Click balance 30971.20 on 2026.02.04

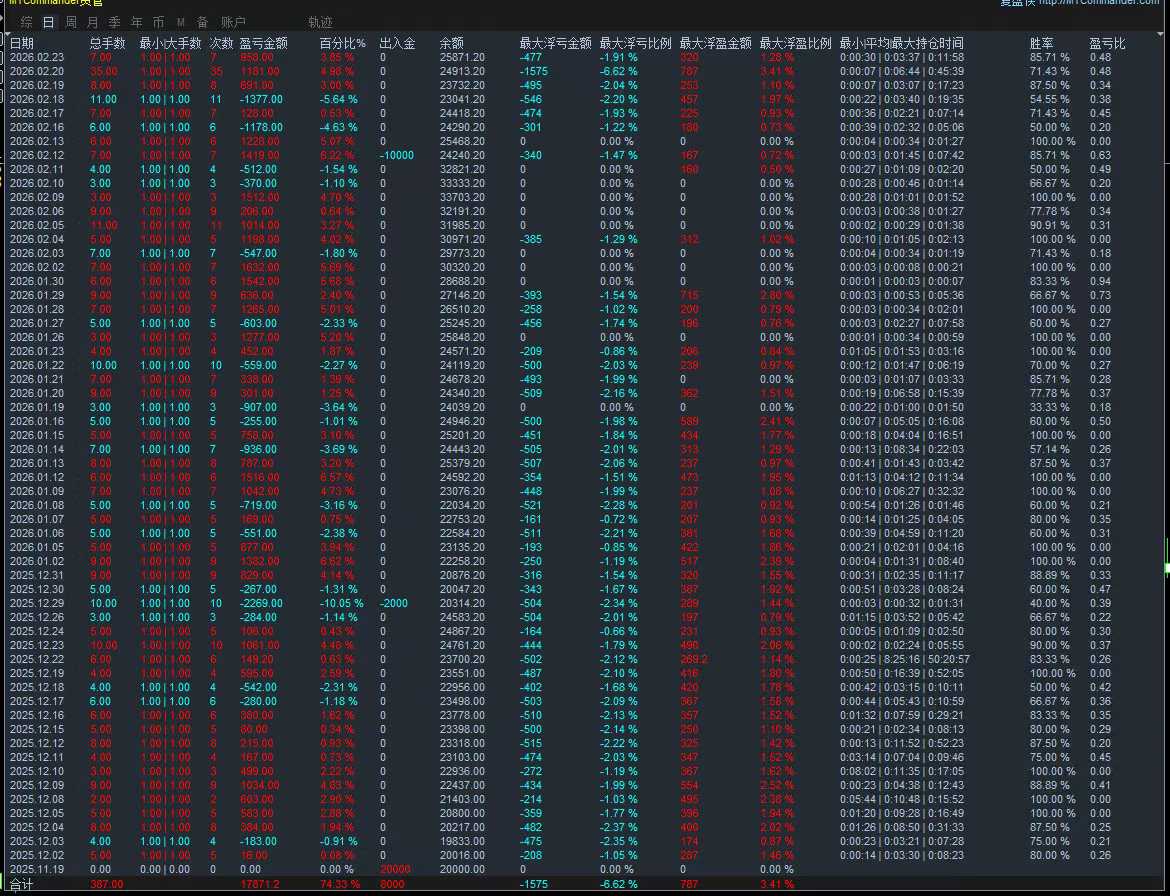pyautogui.click(x=462, y=239)
